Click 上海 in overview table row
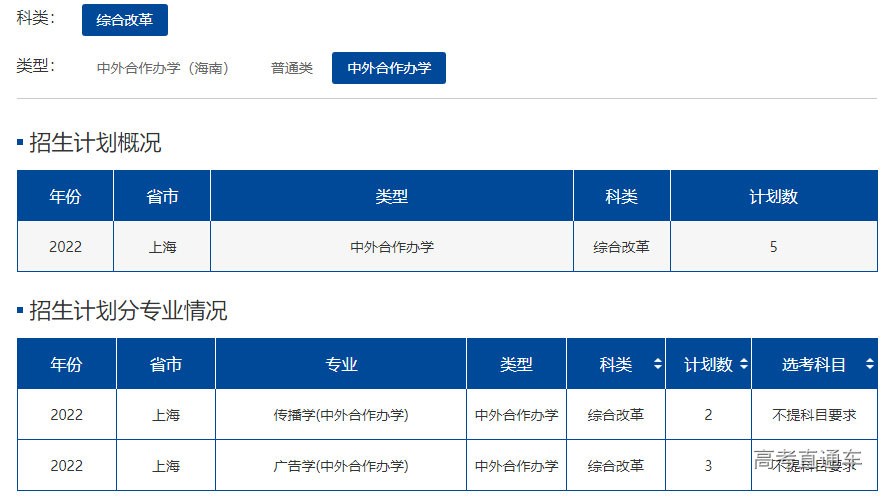This screenshot has width=891, height=499. [x=163, y=247]
